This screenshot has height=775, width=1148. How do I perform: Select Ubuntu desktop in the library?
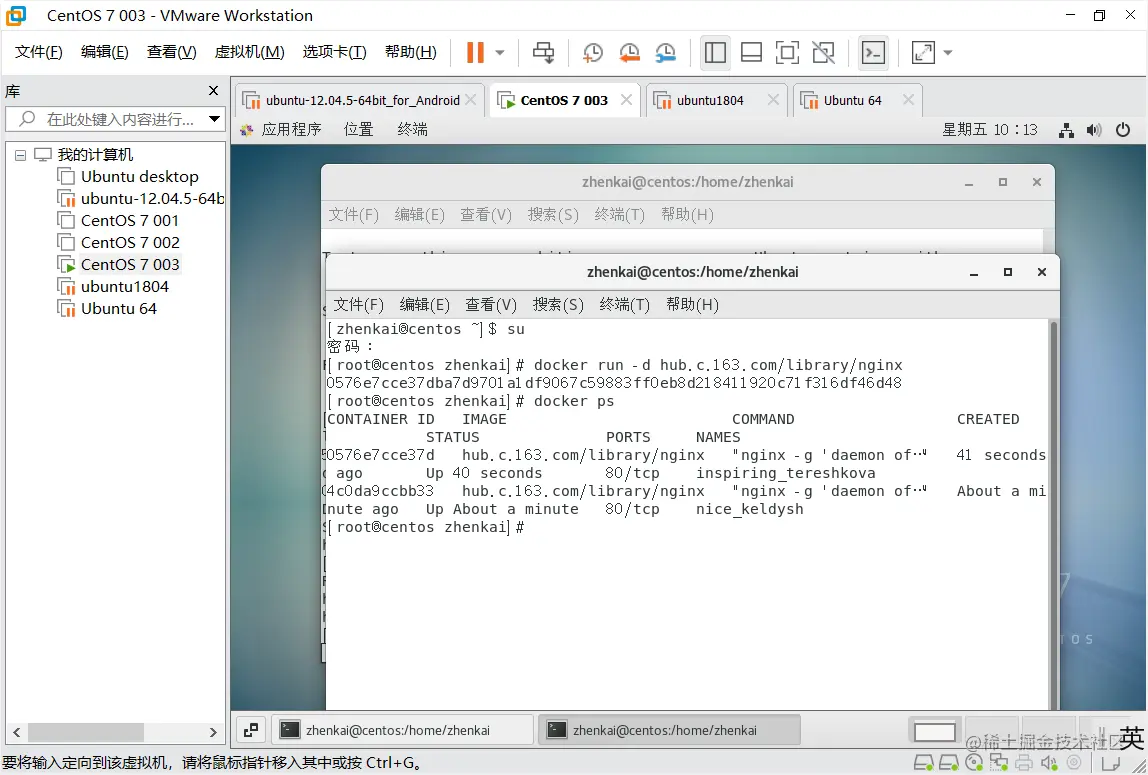pos(139,176)
